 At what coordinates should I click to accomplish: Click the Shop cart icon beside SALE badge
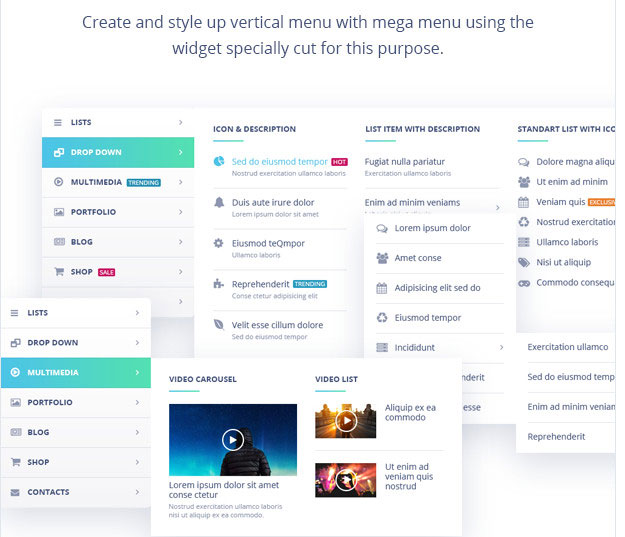pos(59,272)
